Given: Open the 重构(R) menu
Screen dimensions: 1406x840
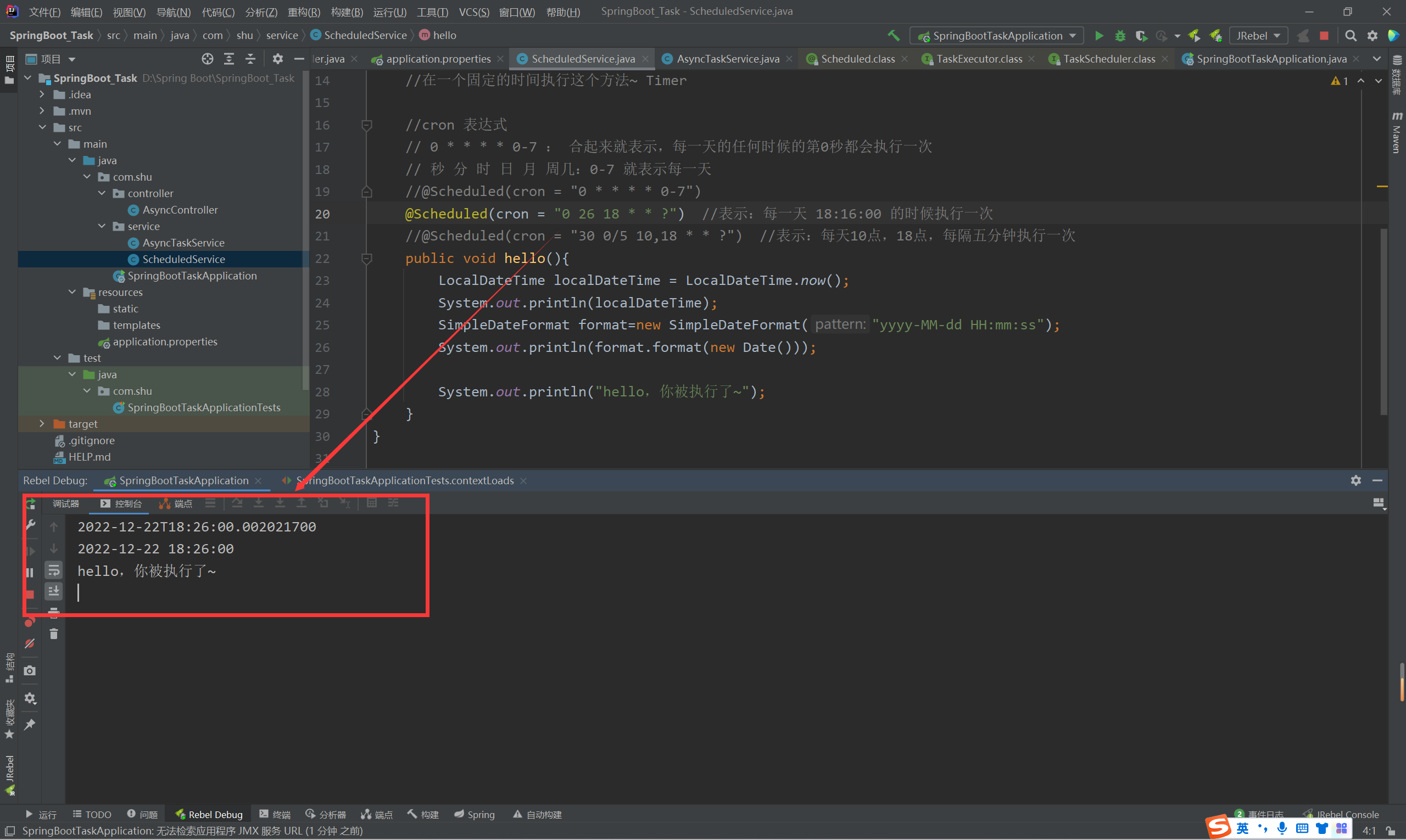Looking at the screenshot, I should [x=304, y=12].
